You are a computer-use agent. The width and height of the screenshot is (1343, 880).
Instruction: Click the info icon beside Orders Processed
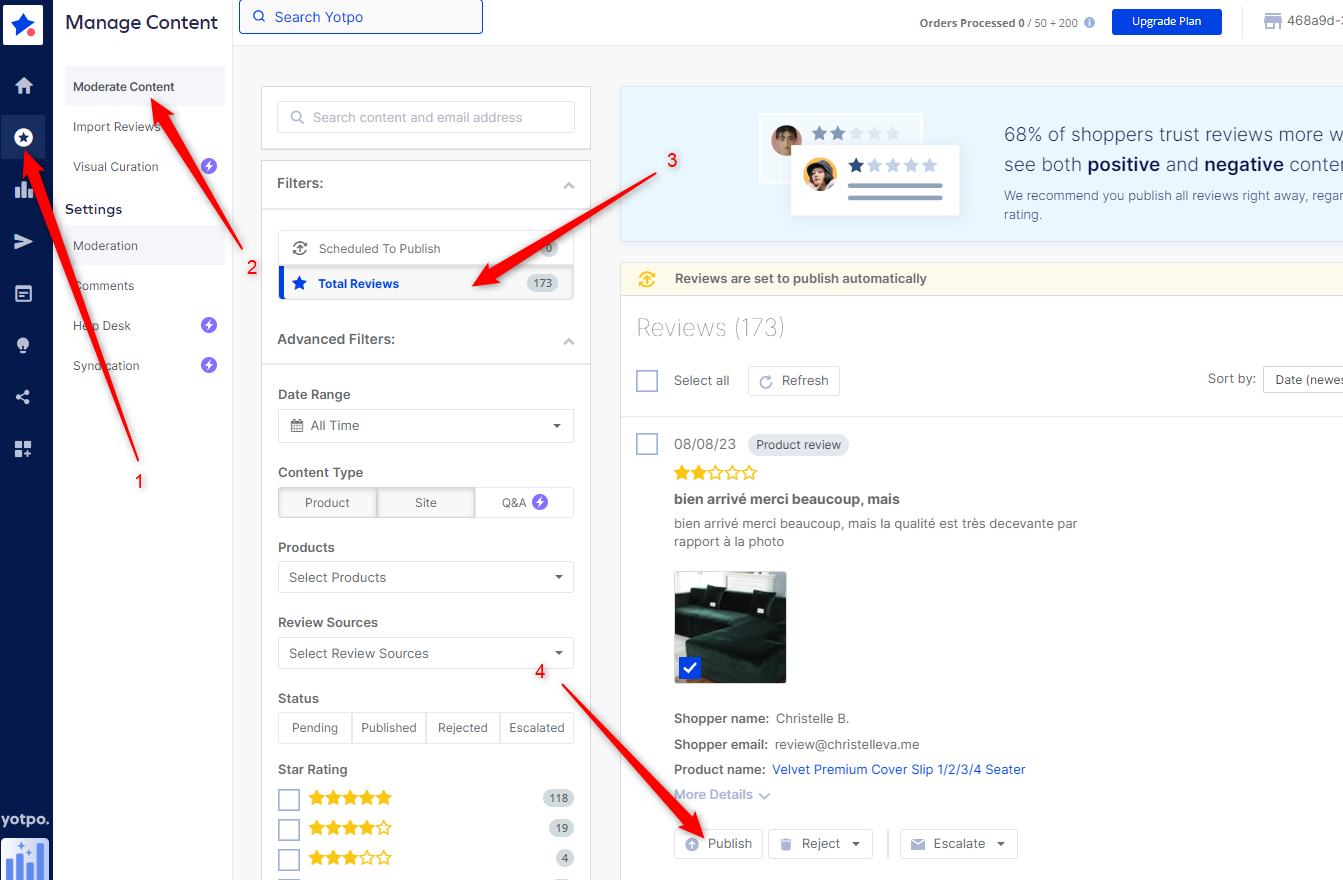(1090, 22)
